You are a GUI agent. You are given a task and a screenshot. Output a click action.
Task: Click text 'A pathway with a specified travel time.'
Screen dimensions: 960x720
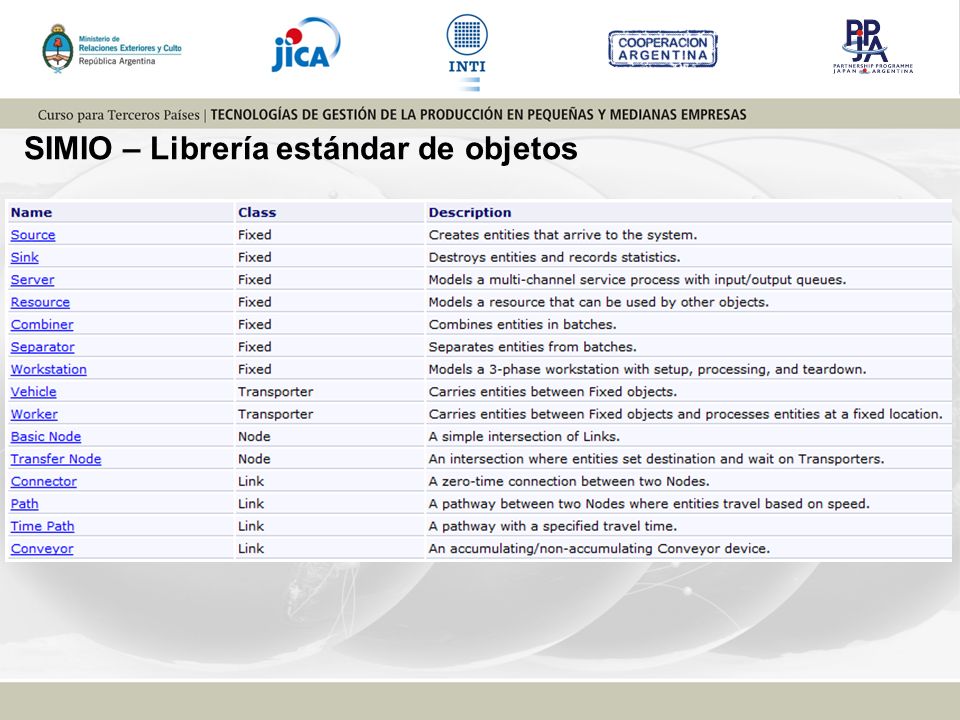click(552, 527)
